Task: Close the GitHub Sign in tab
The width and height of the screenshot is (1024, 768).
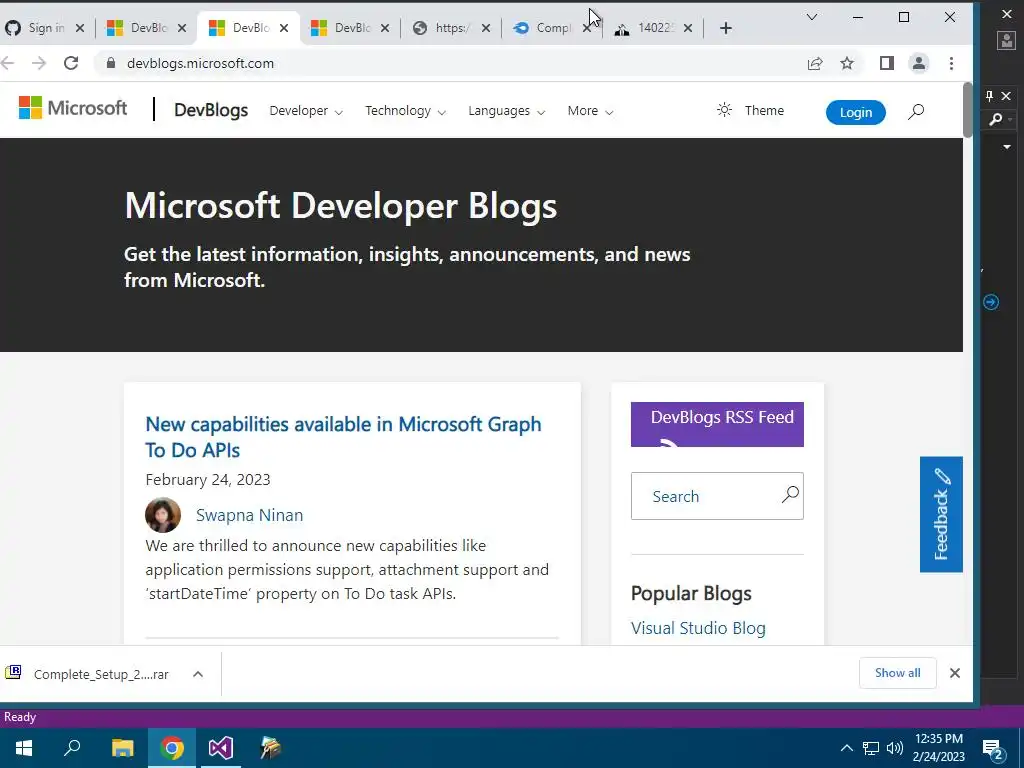Action: click(x=80, y=28)
